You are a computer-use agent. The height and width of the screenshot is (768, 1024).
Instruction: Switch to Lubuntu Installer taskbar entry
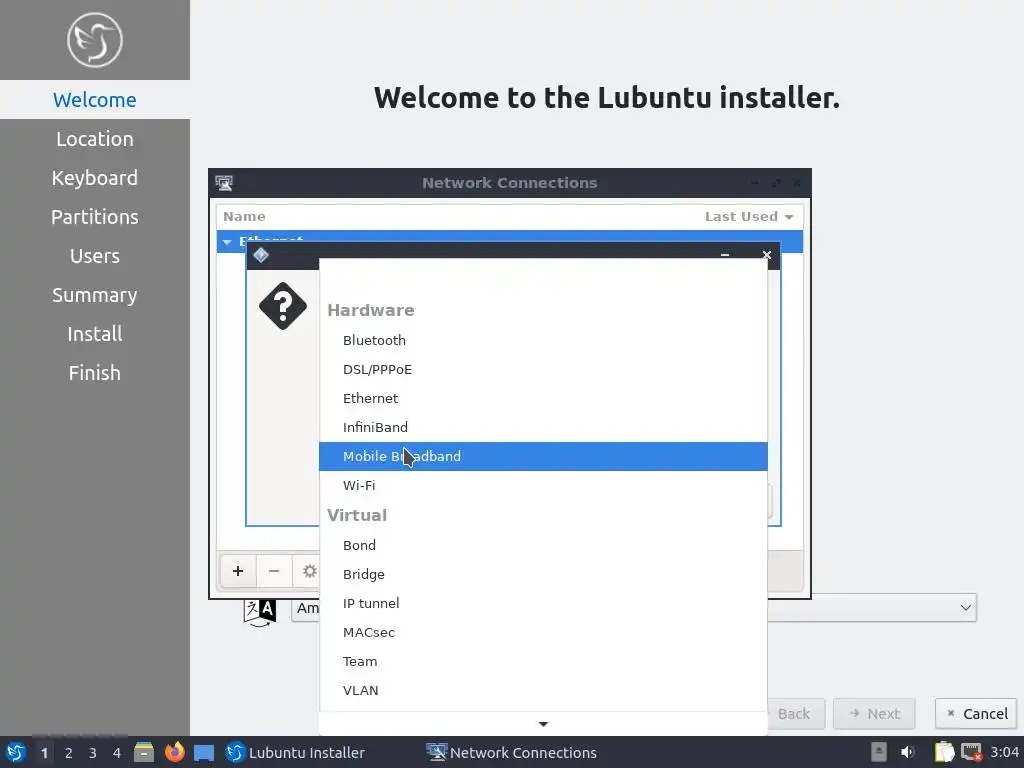tap(295, 752)
